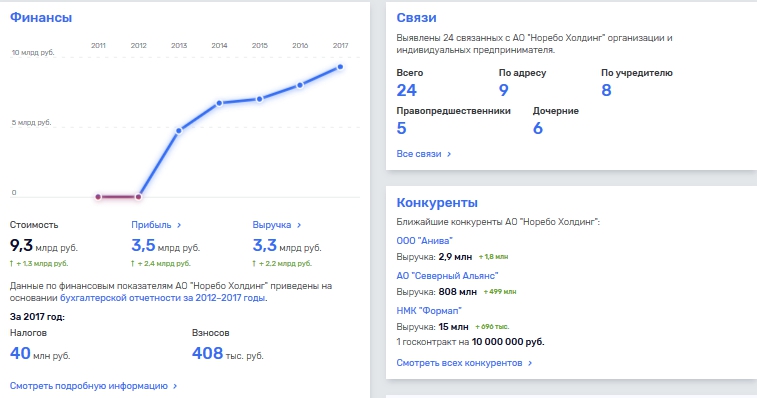
Task: Click the chevron arrow next to Прибыль
Action: tap(179, 225)
